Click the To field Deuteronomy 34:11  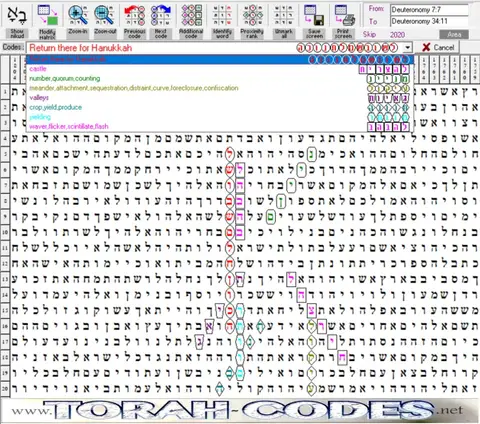pos(429,21)
